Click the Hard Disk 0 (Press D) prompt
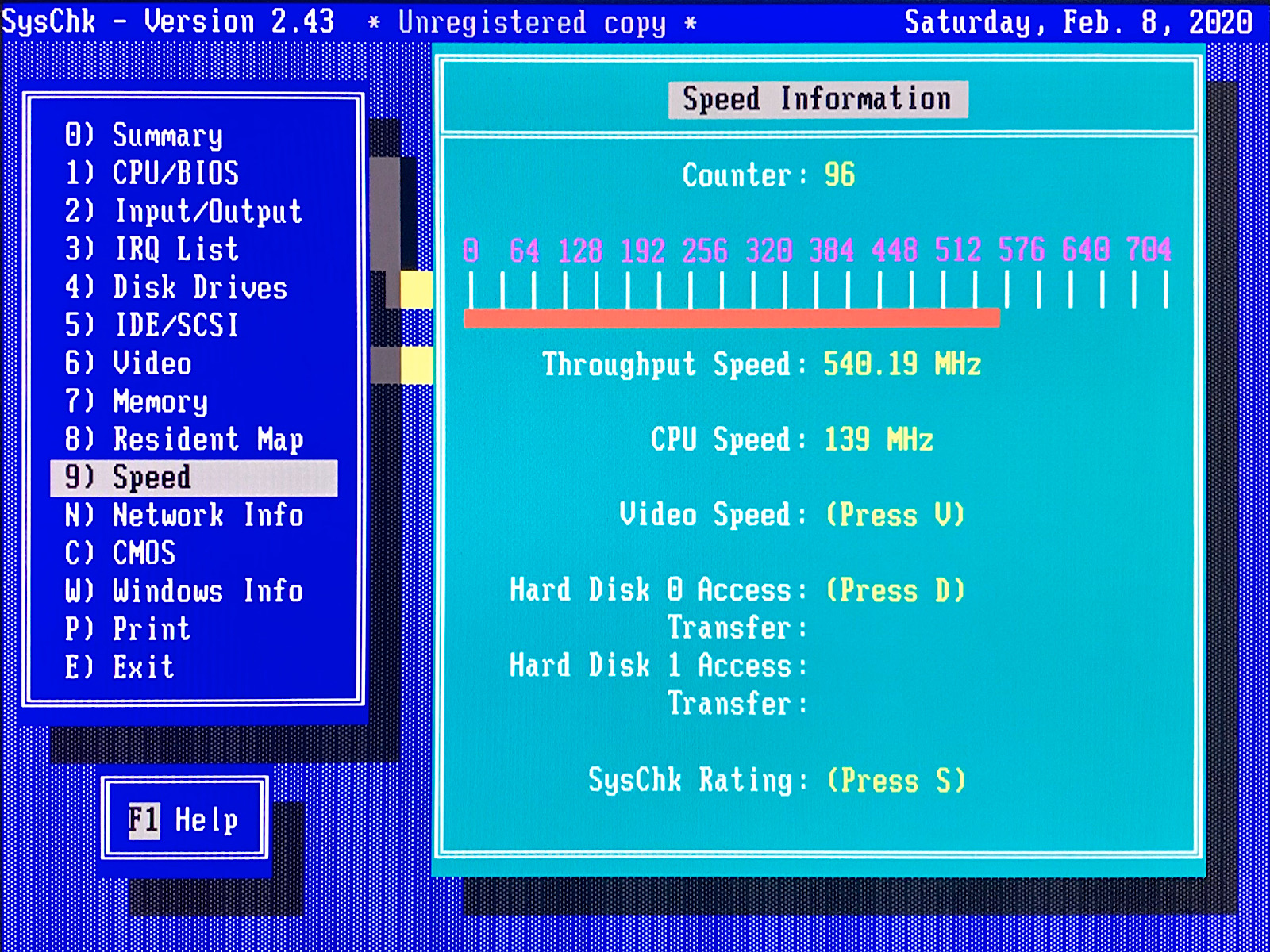The width and height of the screenshot is (1270, 952). [895, 590]
